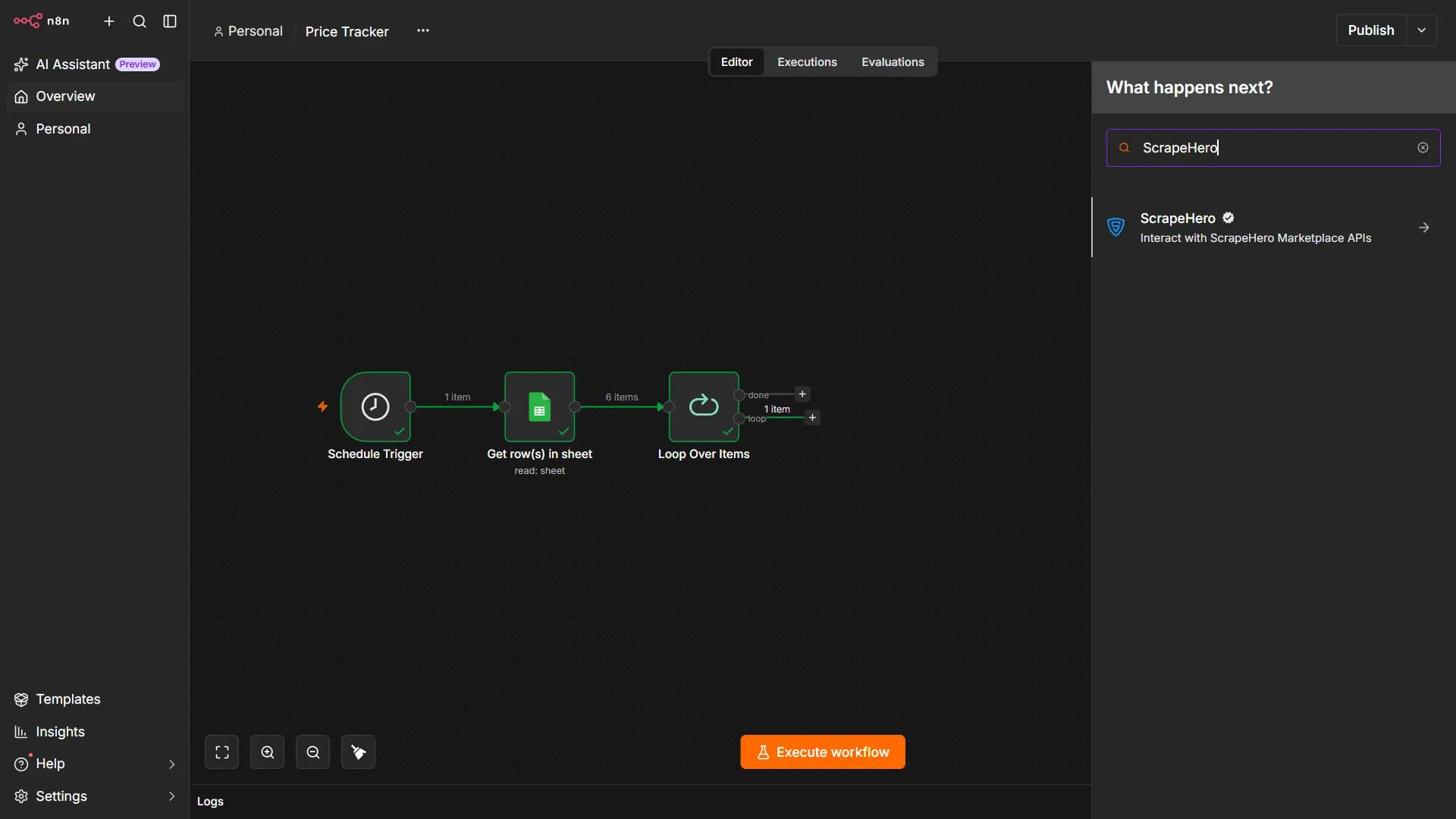The image size is (1456, 819).
Task: Add node on the loop output
Action: 812,418
